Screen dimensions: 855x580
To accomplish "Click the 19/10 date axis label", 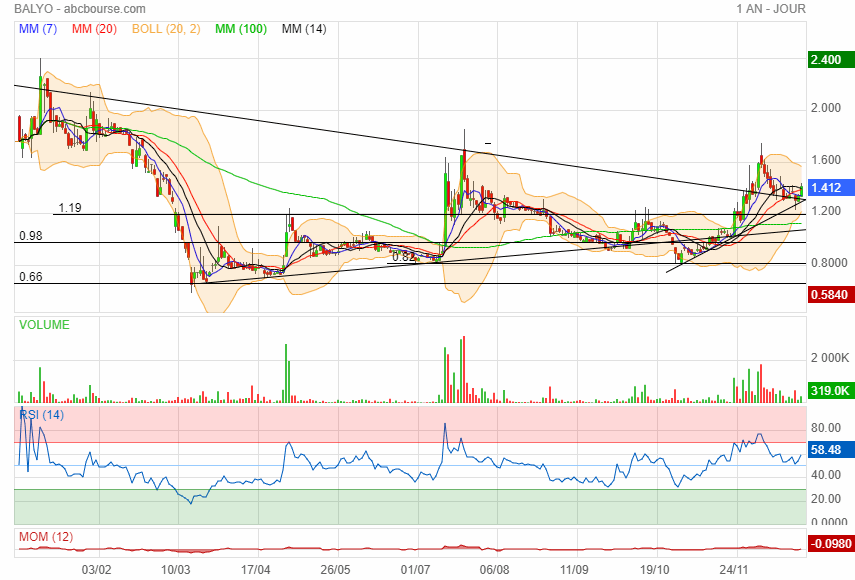I will coord(654,570).
